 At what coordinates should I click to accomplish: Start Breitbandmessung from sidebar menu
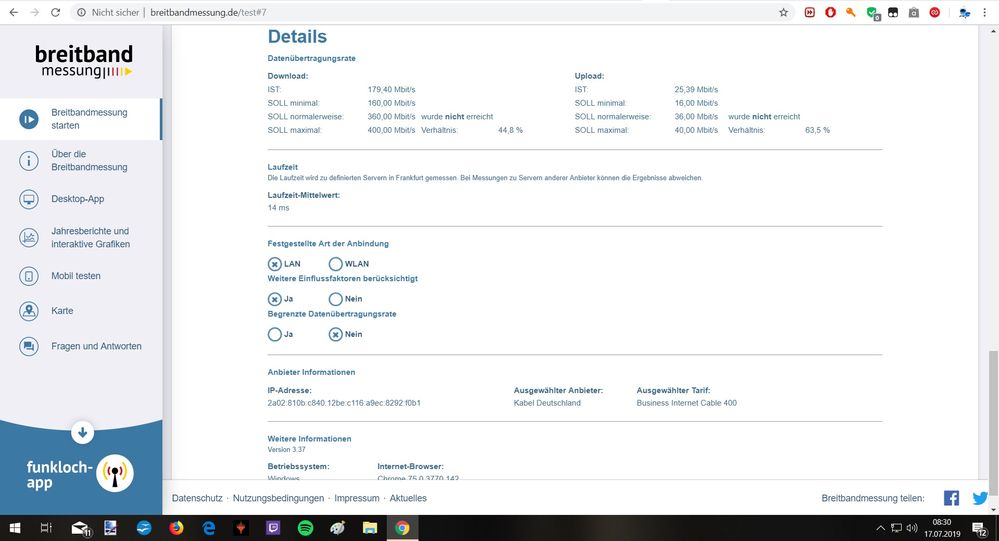point(81,119)
